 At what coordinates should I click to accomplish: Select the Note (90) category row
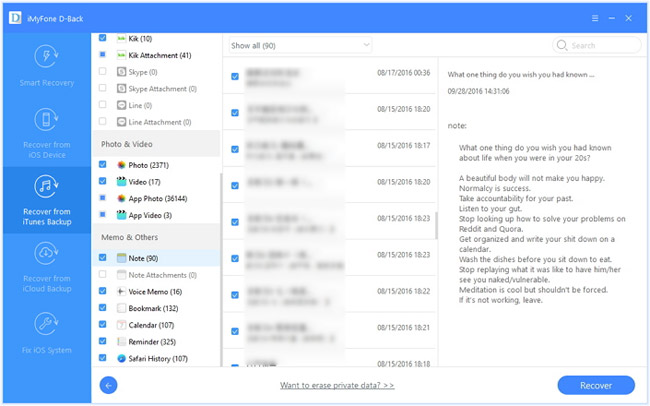[x=157, y=258]
